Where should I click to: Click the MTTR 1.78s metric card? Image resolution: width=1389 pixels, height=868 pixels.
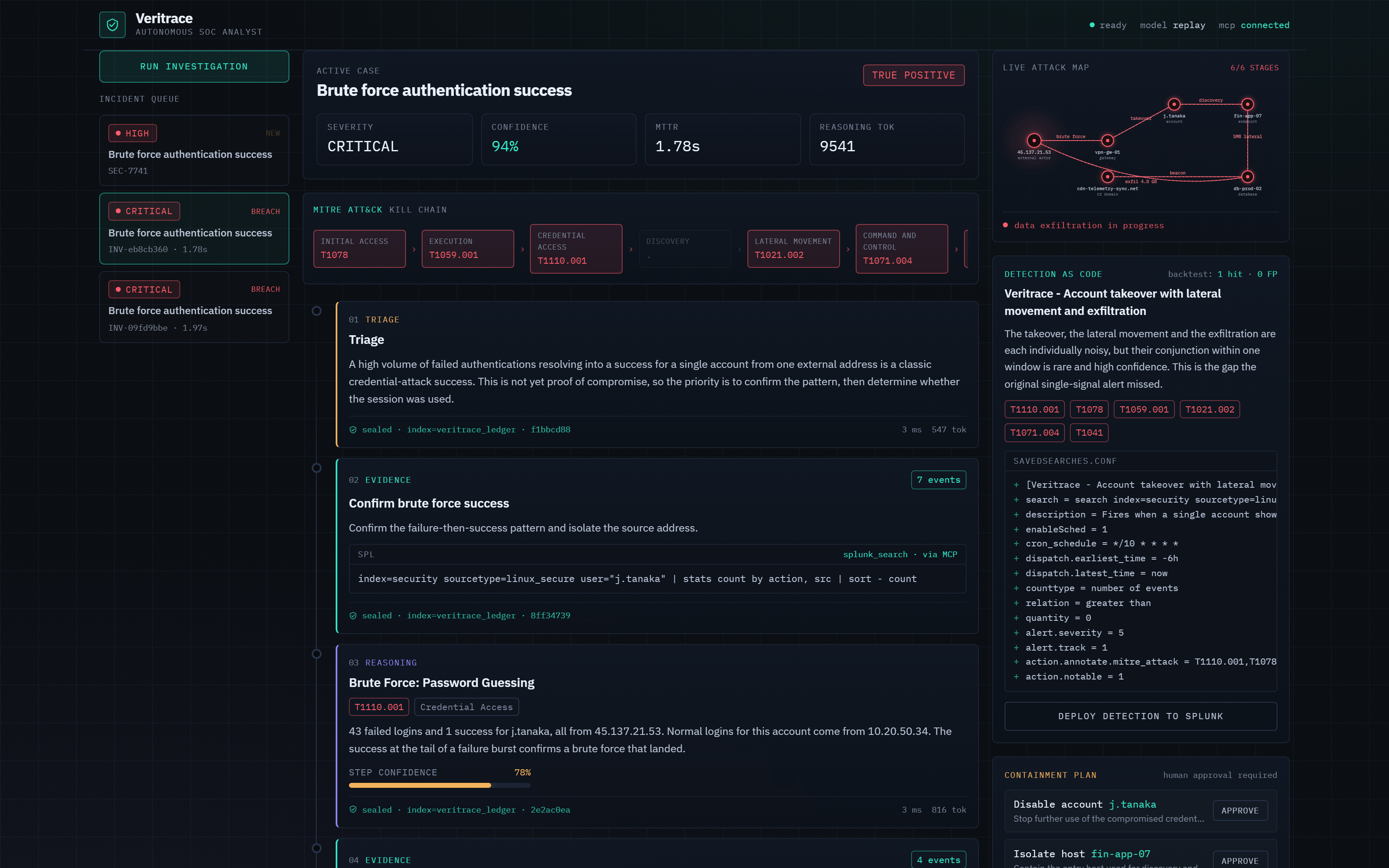point(723,139)
